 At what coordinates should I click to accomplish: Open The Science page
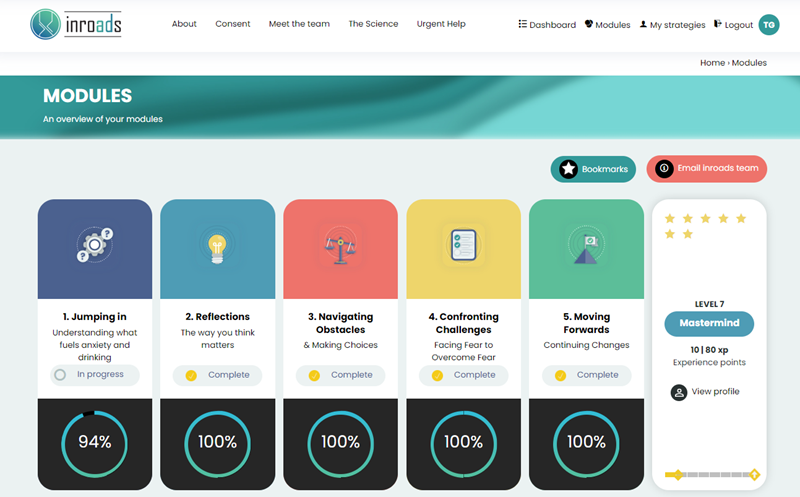[x=373, y=24]
